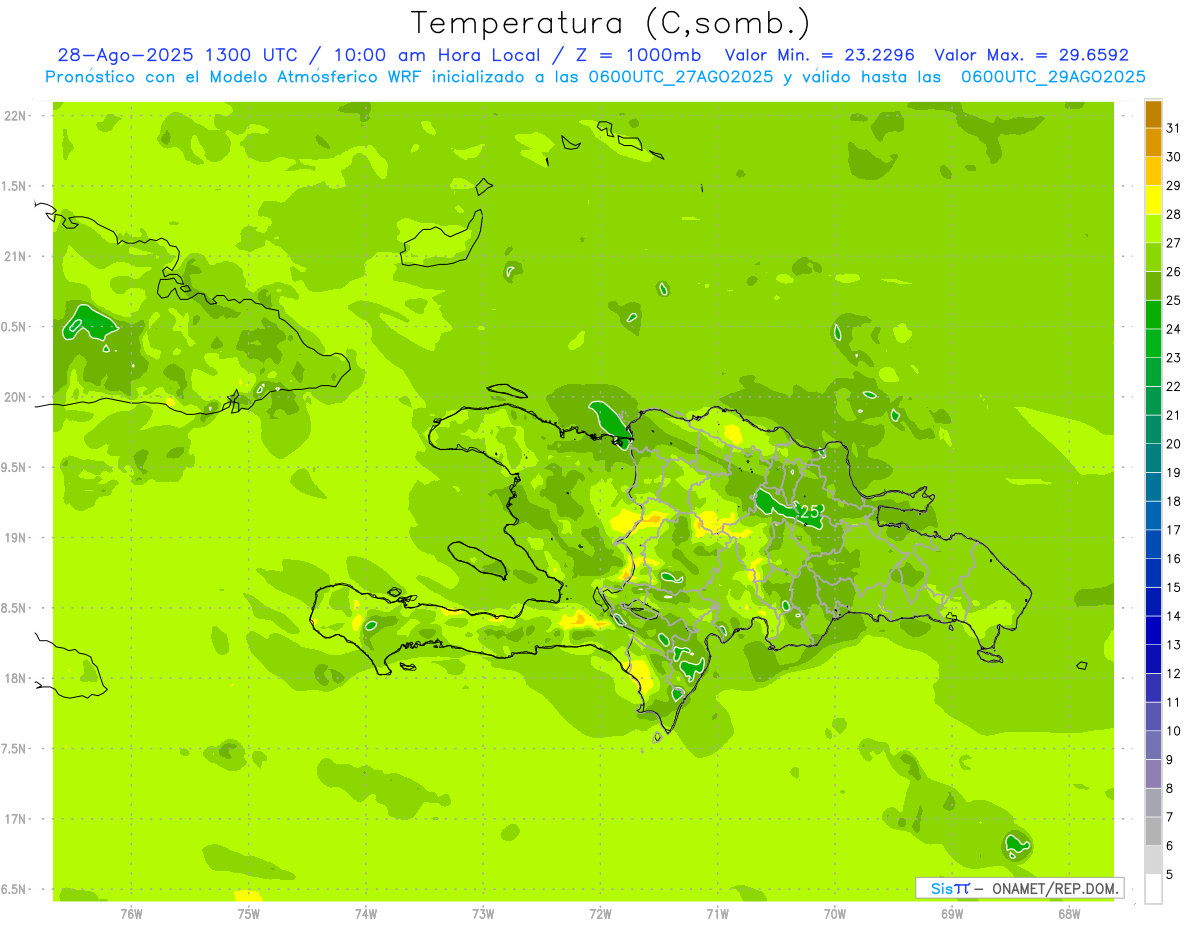
Task: Click the legend value "5"
Action: click(1170, 875)
